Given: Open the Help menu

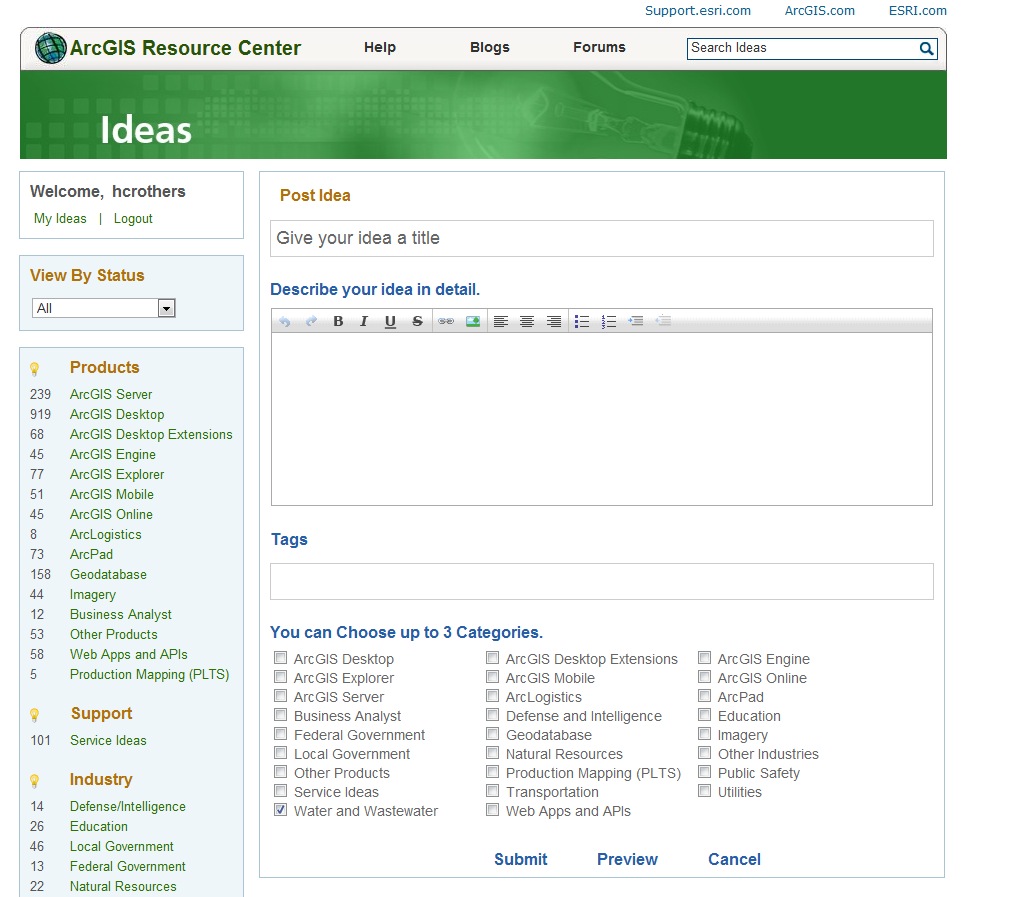Looking at the screenshot, I should [379, 47].
